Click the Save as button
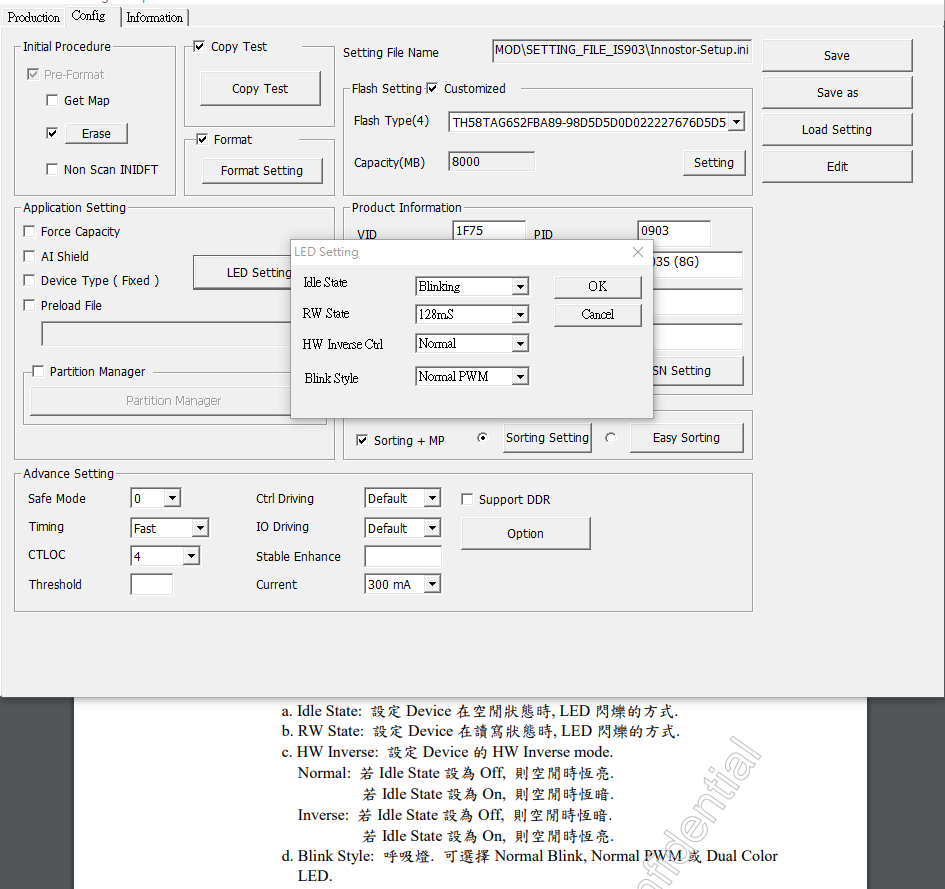945x889 pixels. tap(837, 92)
